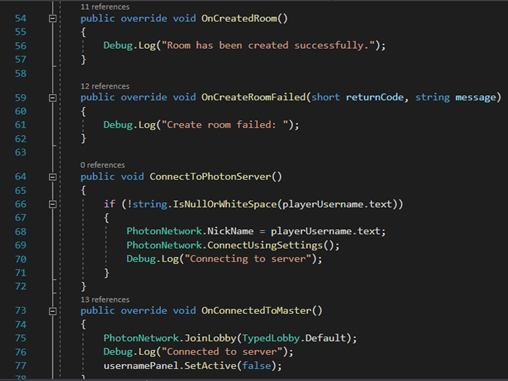Collapse the OnCreateRoomFailed method fold box
Viewport: 508px width, 381px height.
[x=52, y=98]
